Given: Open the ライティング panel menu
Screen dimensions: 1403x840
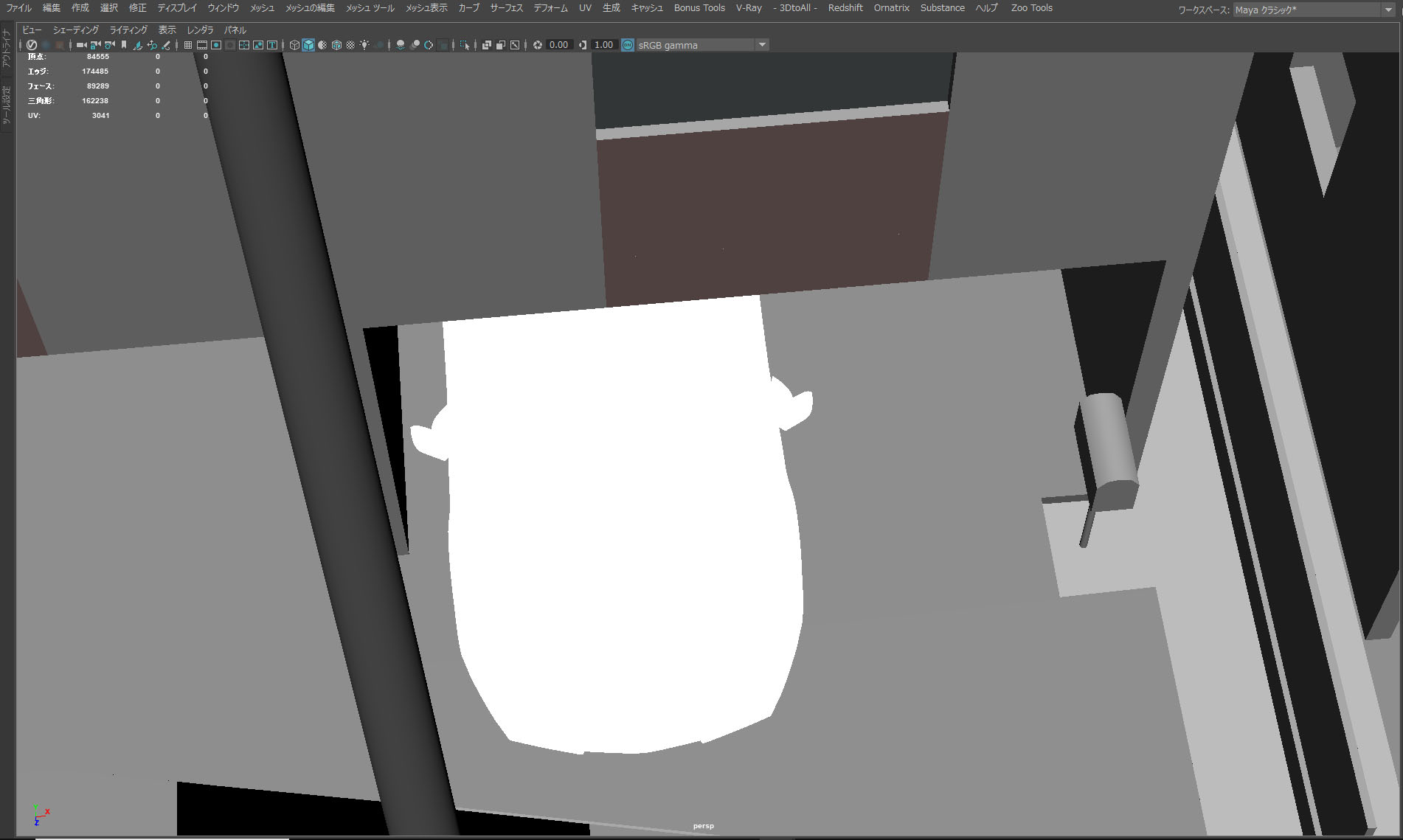Looking at the screenshot, I should 128,30.
